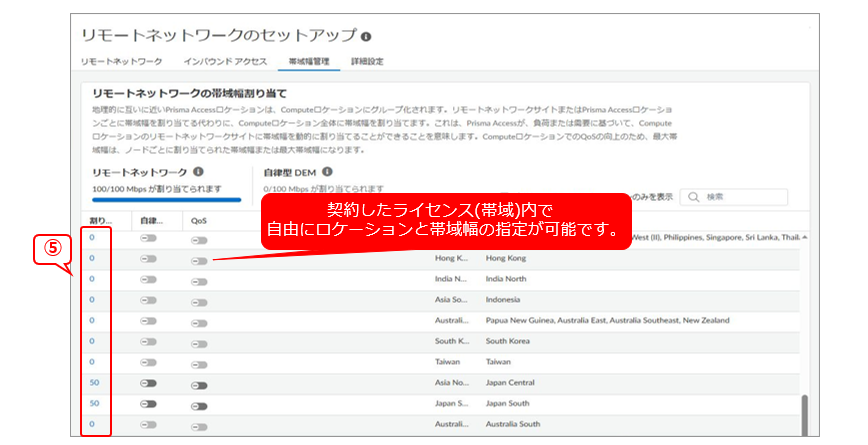Screen dimensions: 868x445
Task: Click the 'Indonesia' location text
Action: click(503, 299)
